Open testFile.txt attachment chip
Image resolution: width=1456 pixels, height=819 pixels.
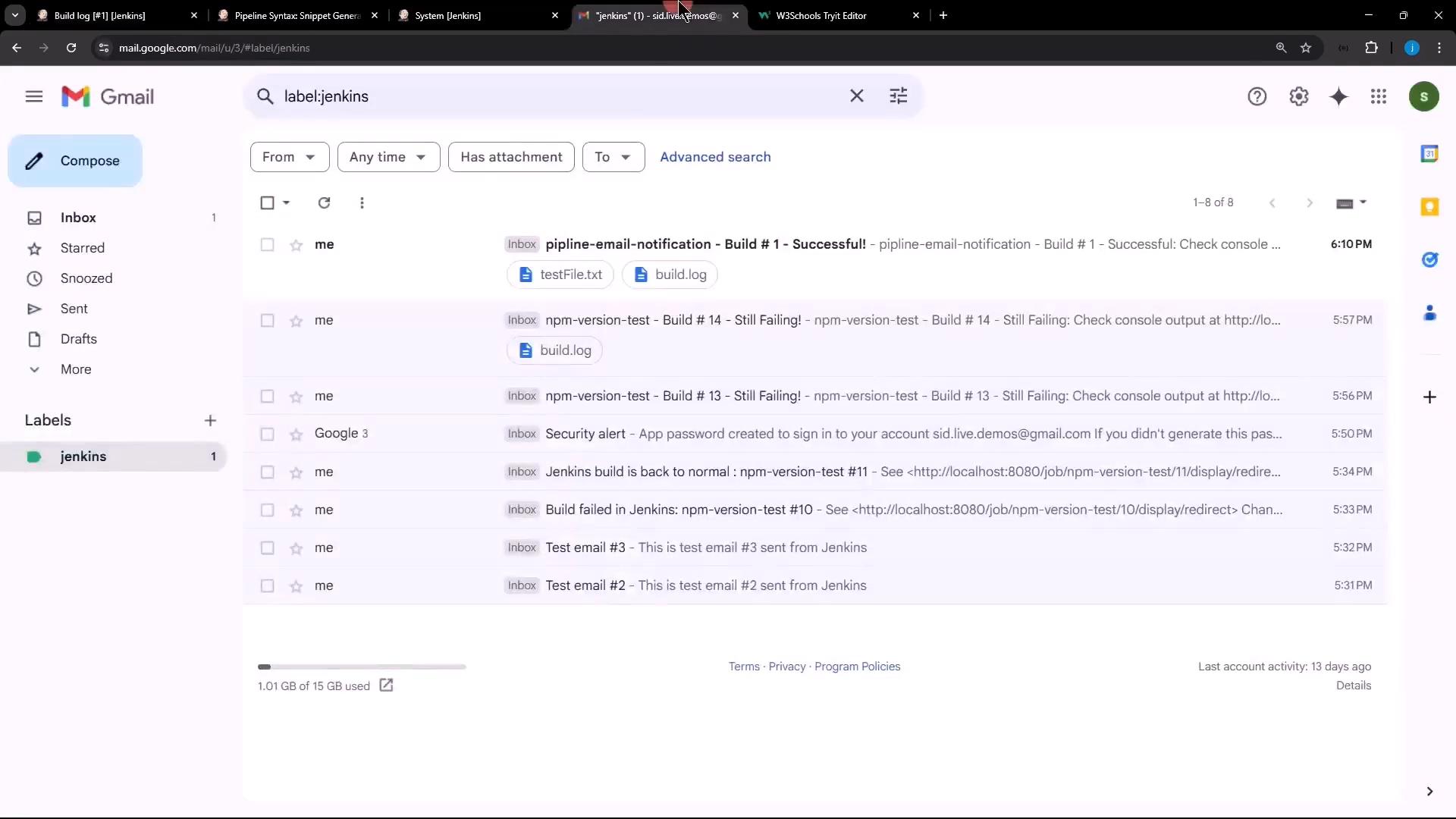click(x=560, y=275)
